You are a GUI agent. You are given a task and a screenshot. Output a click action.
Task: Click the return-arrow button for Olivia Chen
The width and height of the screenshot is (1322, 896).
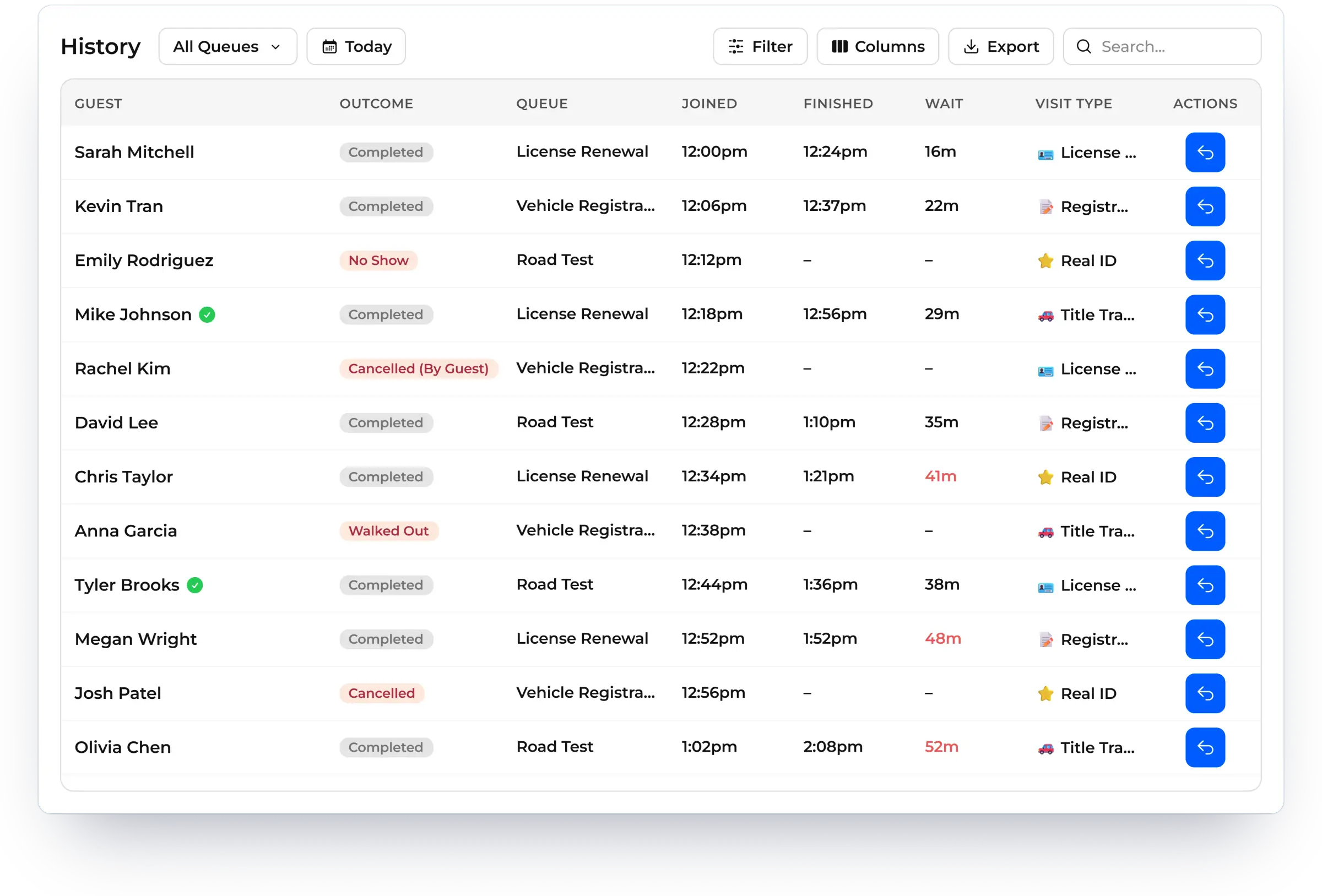pos(1205,747)
